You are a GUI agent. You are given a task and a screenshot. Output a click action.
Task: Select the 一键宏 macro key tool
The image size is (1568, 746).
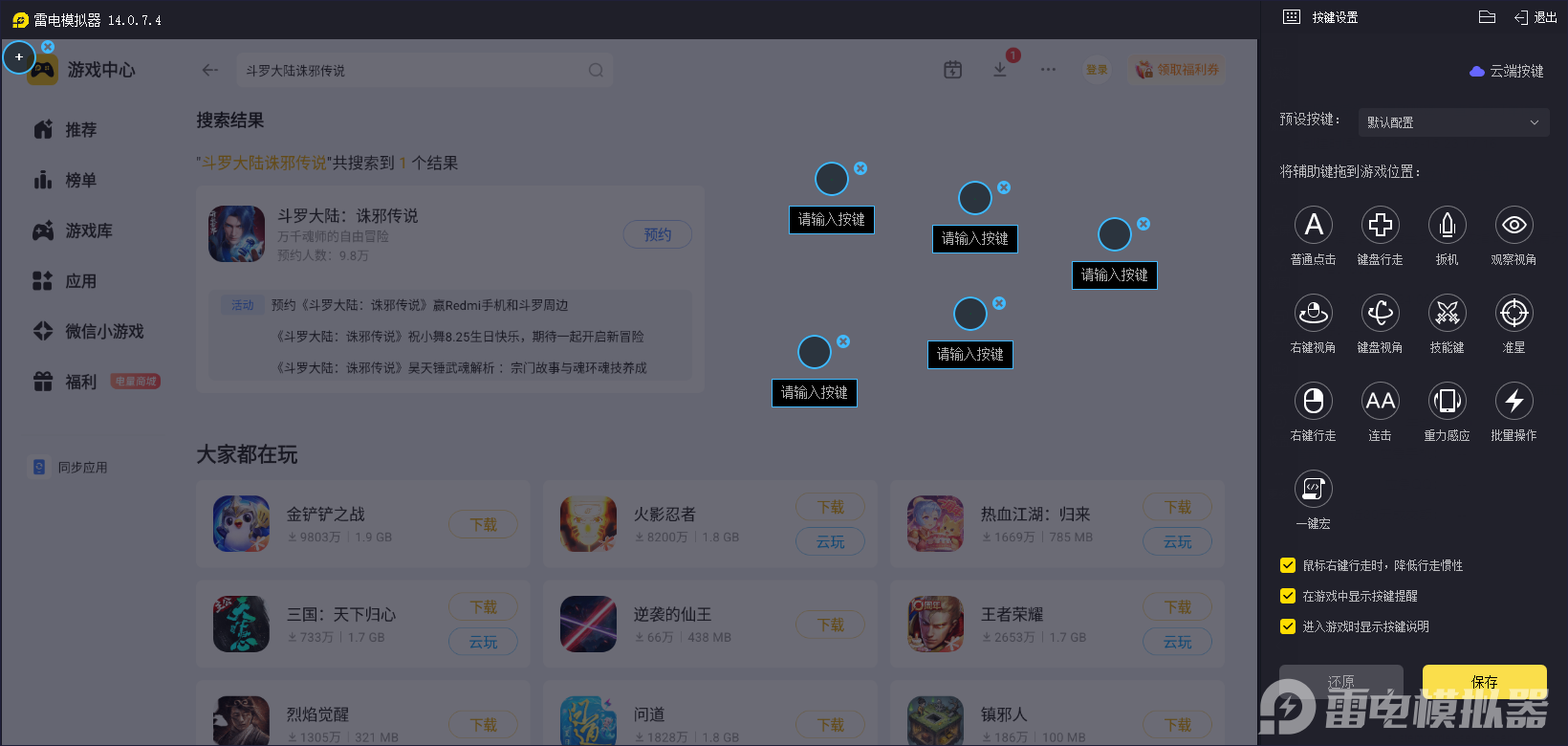click(1314, 489)
